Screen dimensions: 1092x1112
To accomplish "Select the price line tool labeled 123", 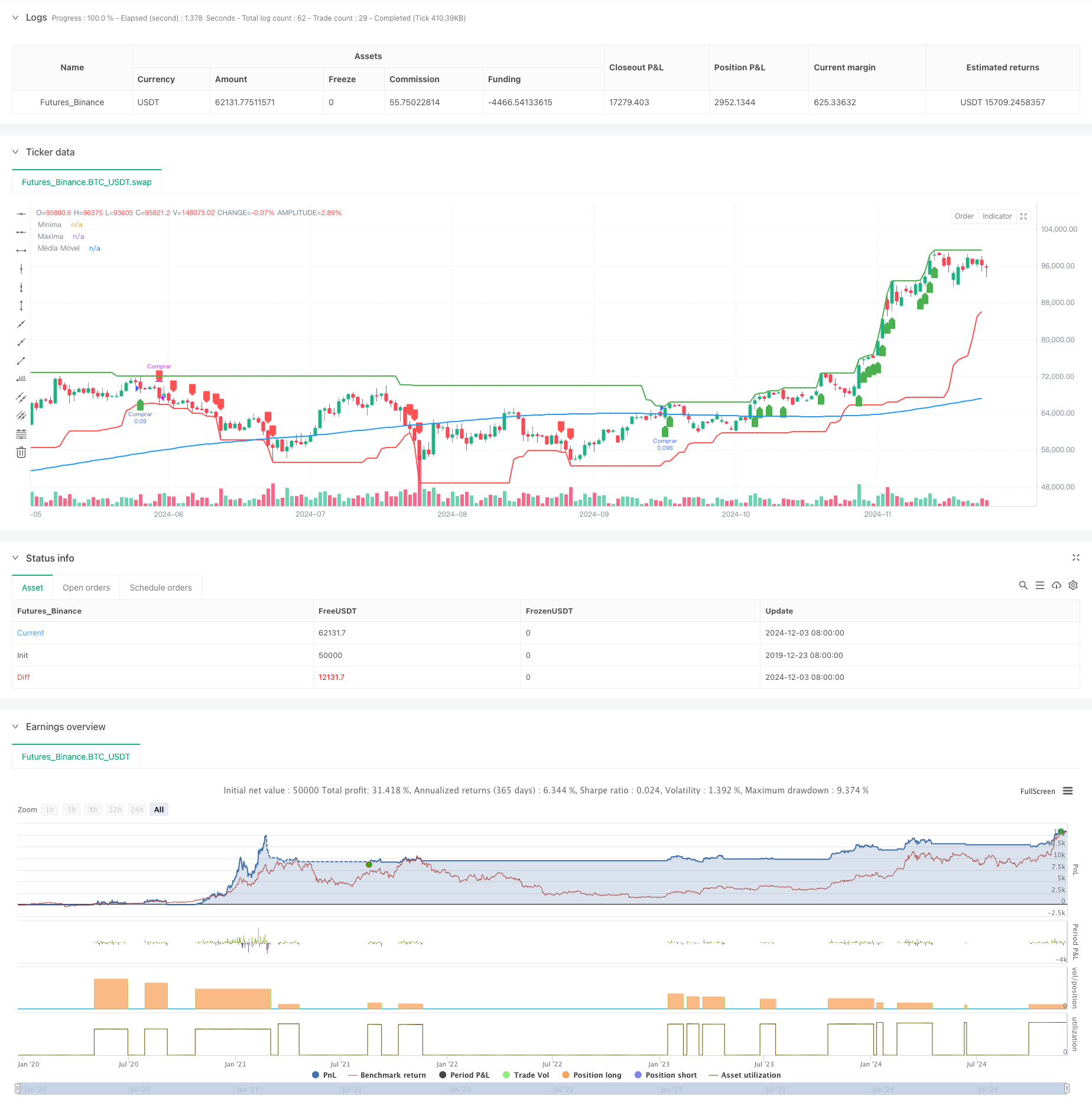I will [21, 379].
